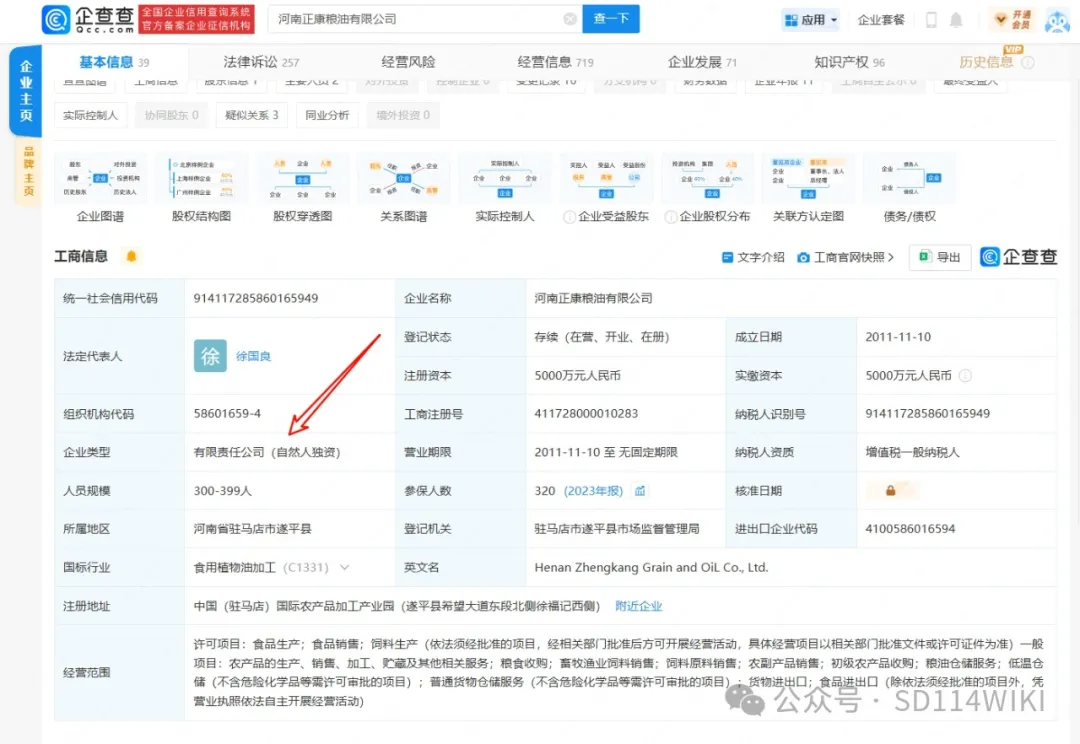1080x744 pixels.
Task: Switch to the 经营风险 tab
Action: pos(408,62)
